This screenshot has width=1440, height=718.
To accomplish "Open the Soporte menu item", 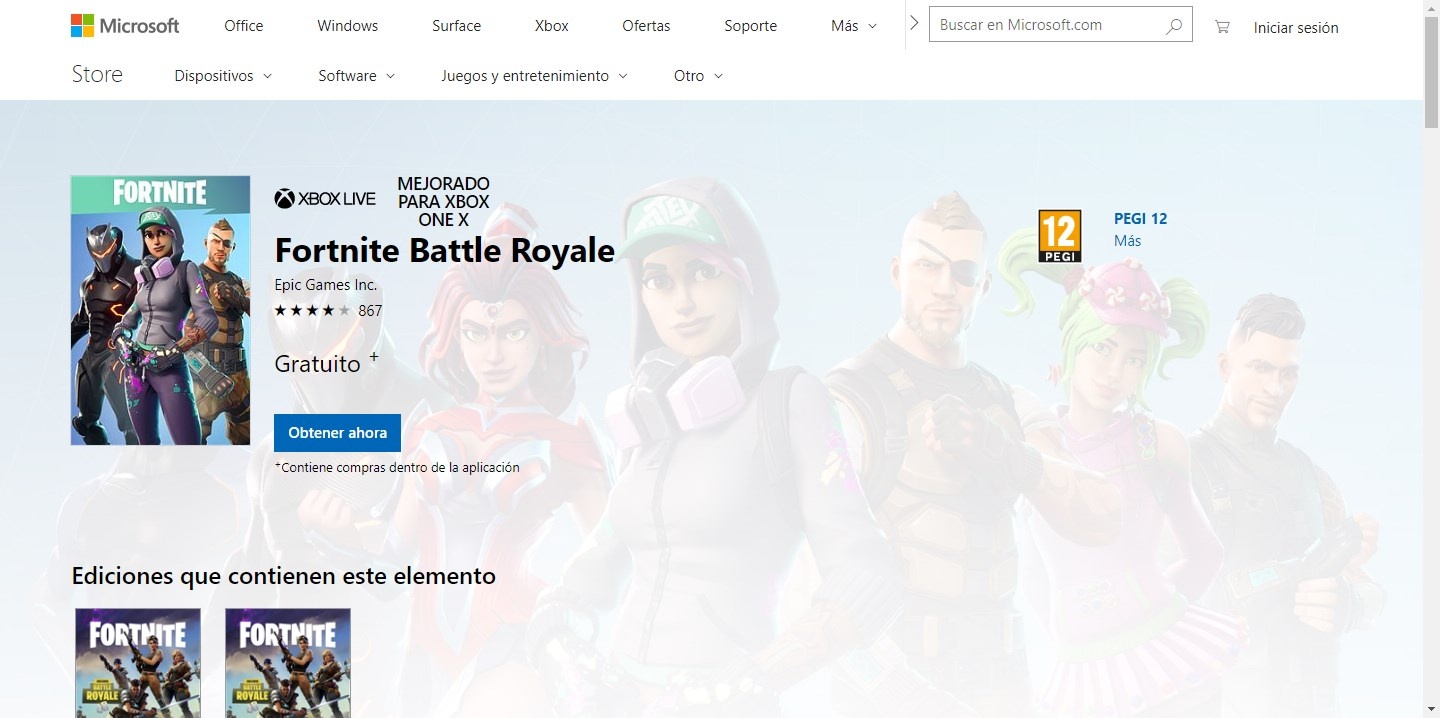I will [x=751, y=26].
